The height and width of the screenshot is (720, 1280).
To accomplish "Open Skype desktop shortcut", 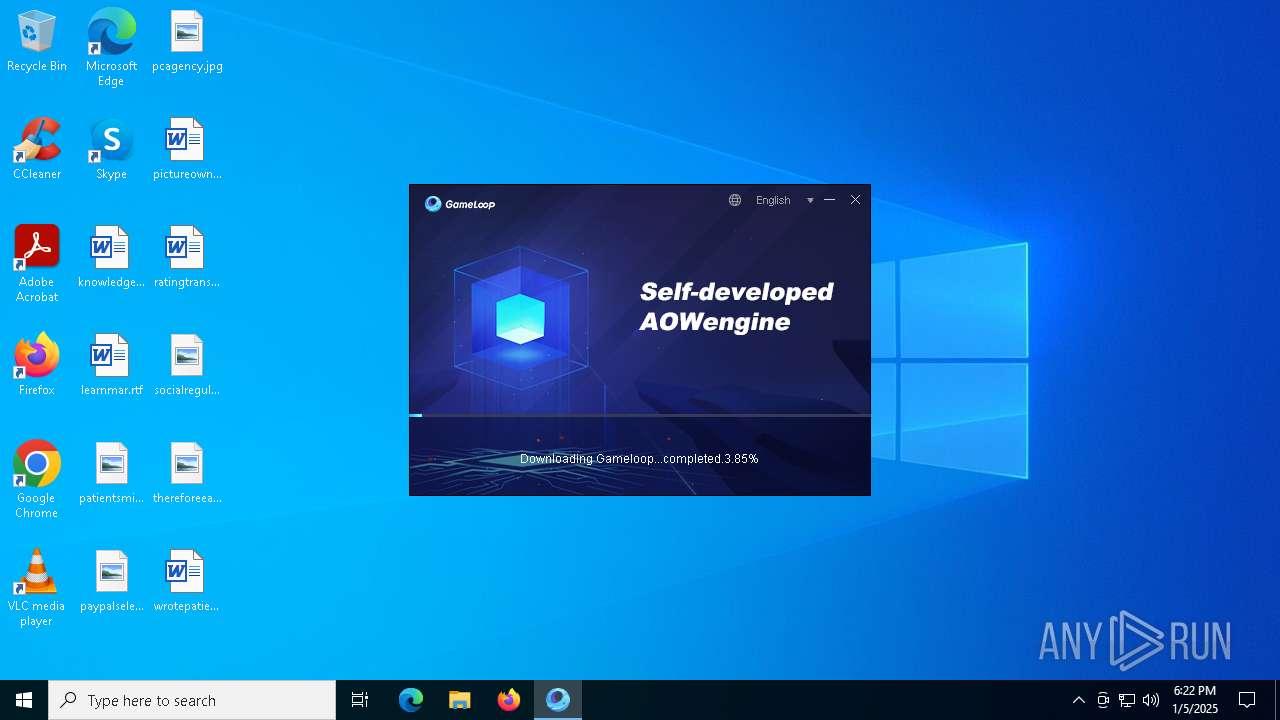I will tap(111, 150).
